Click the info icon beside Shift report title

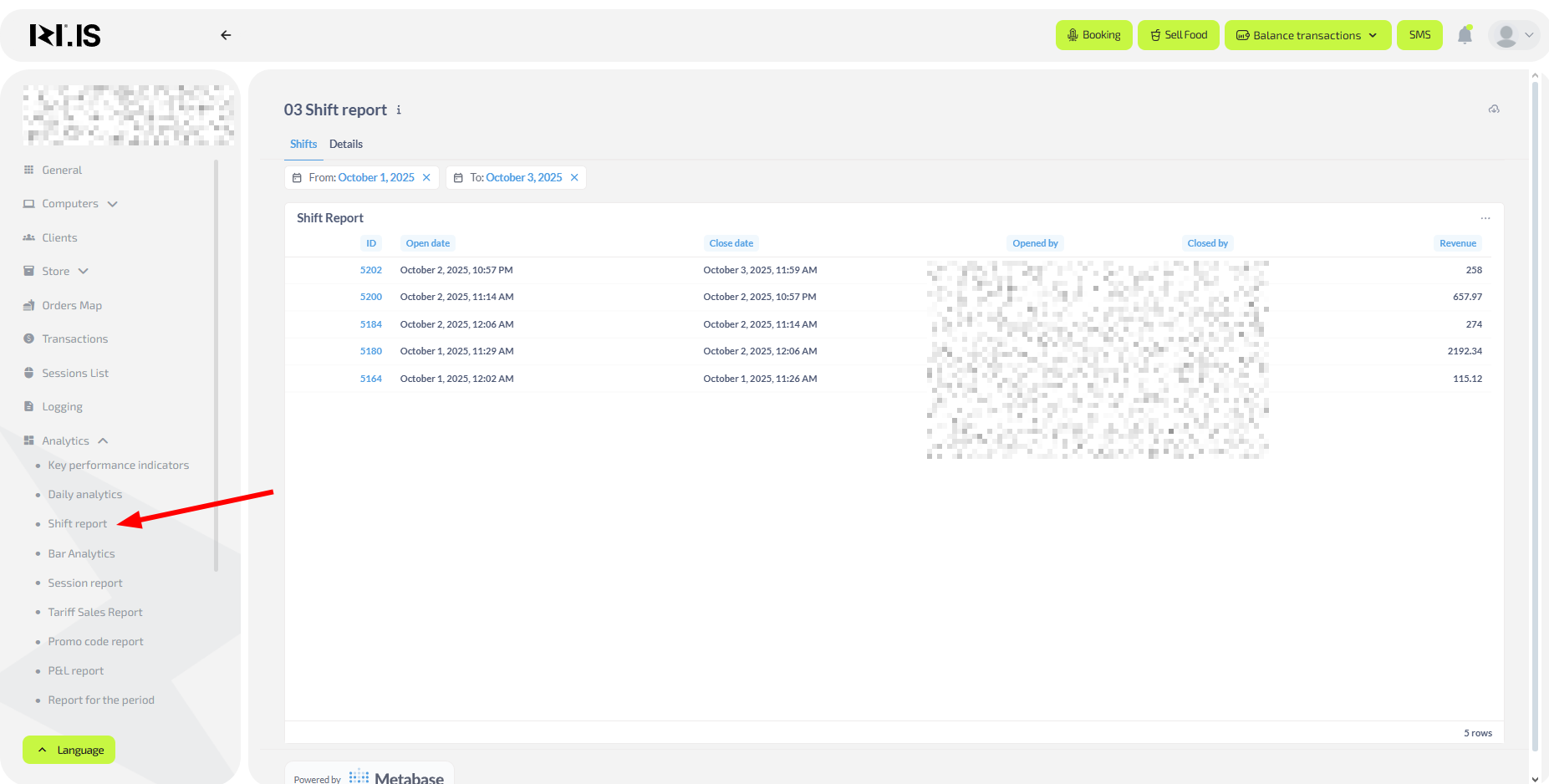pyautogui.click(x=399, y=110)
